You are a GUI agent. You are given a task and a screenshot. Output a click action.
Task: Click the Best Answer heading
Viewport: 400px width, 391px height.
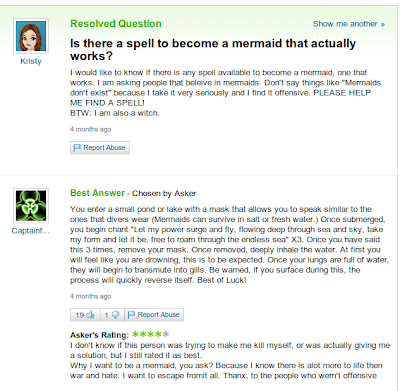(x=97, y=193)
